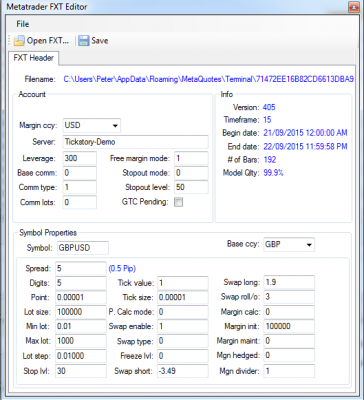Image resolution: width=364 pixels, height=400 pixels.
Task: Click the Swap enable input field
Action: (x=183, y=326)
